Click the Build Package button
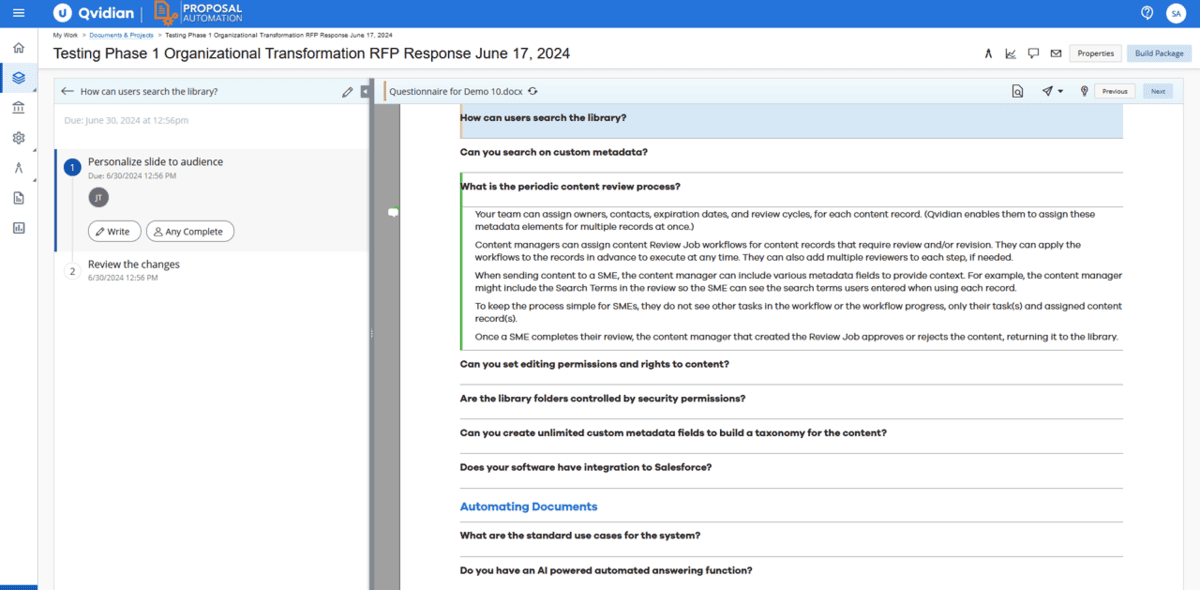Screen dimensions: 1200x590 tap(1158, 53)
